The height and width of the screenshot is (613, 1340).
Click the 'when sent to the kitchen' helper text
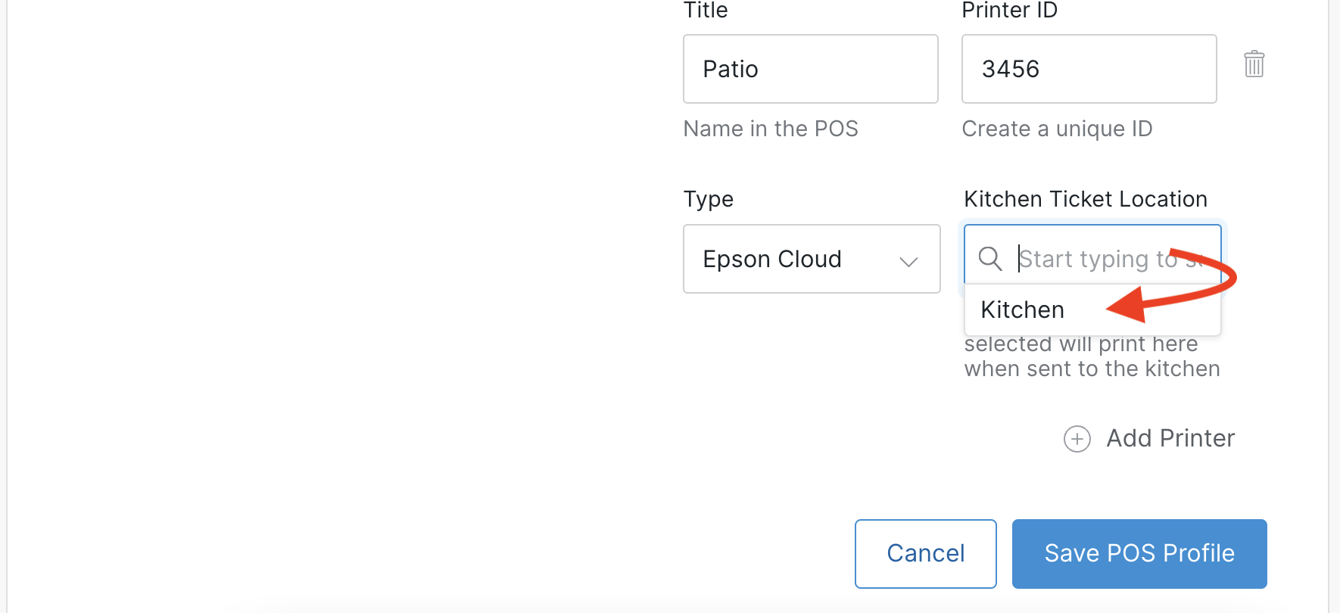(x=1092, y=369)
